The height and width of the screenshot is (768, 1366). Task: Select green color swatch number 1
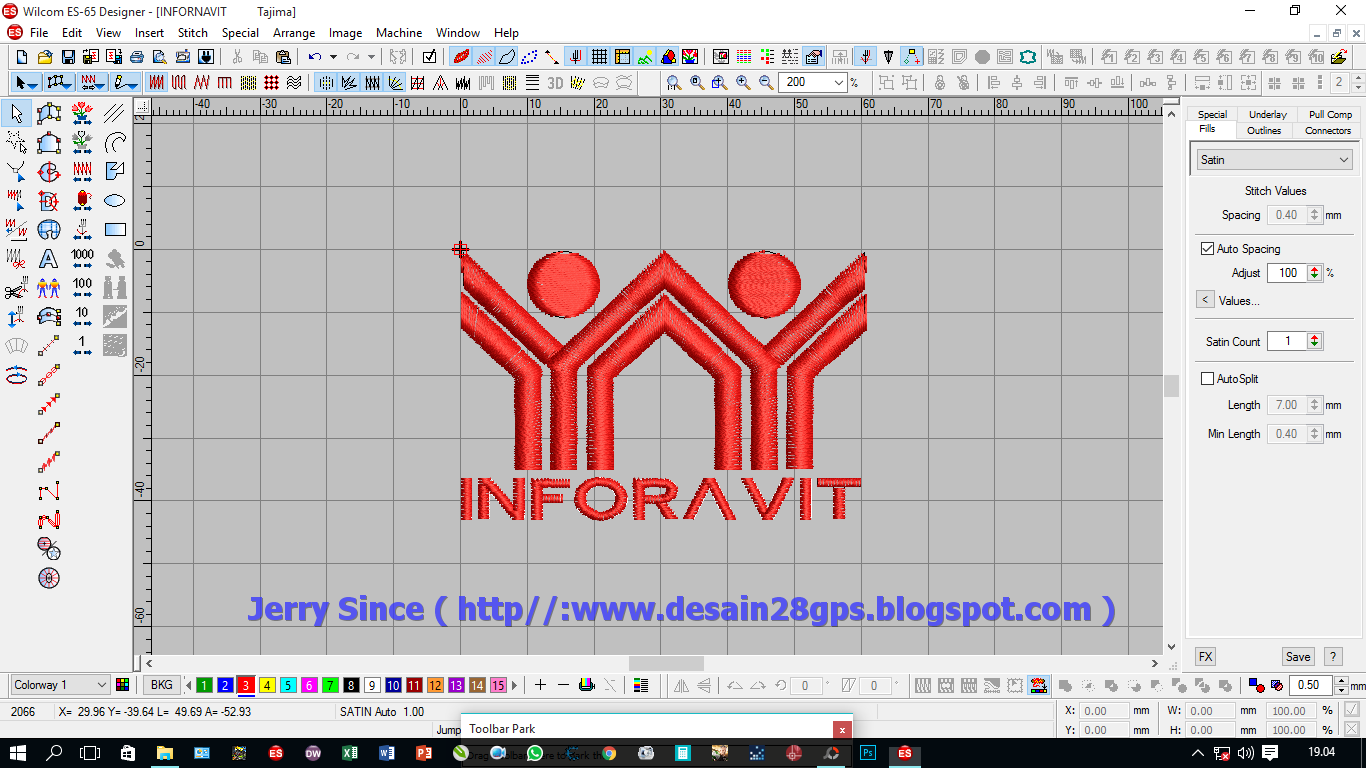pos(204,685)
